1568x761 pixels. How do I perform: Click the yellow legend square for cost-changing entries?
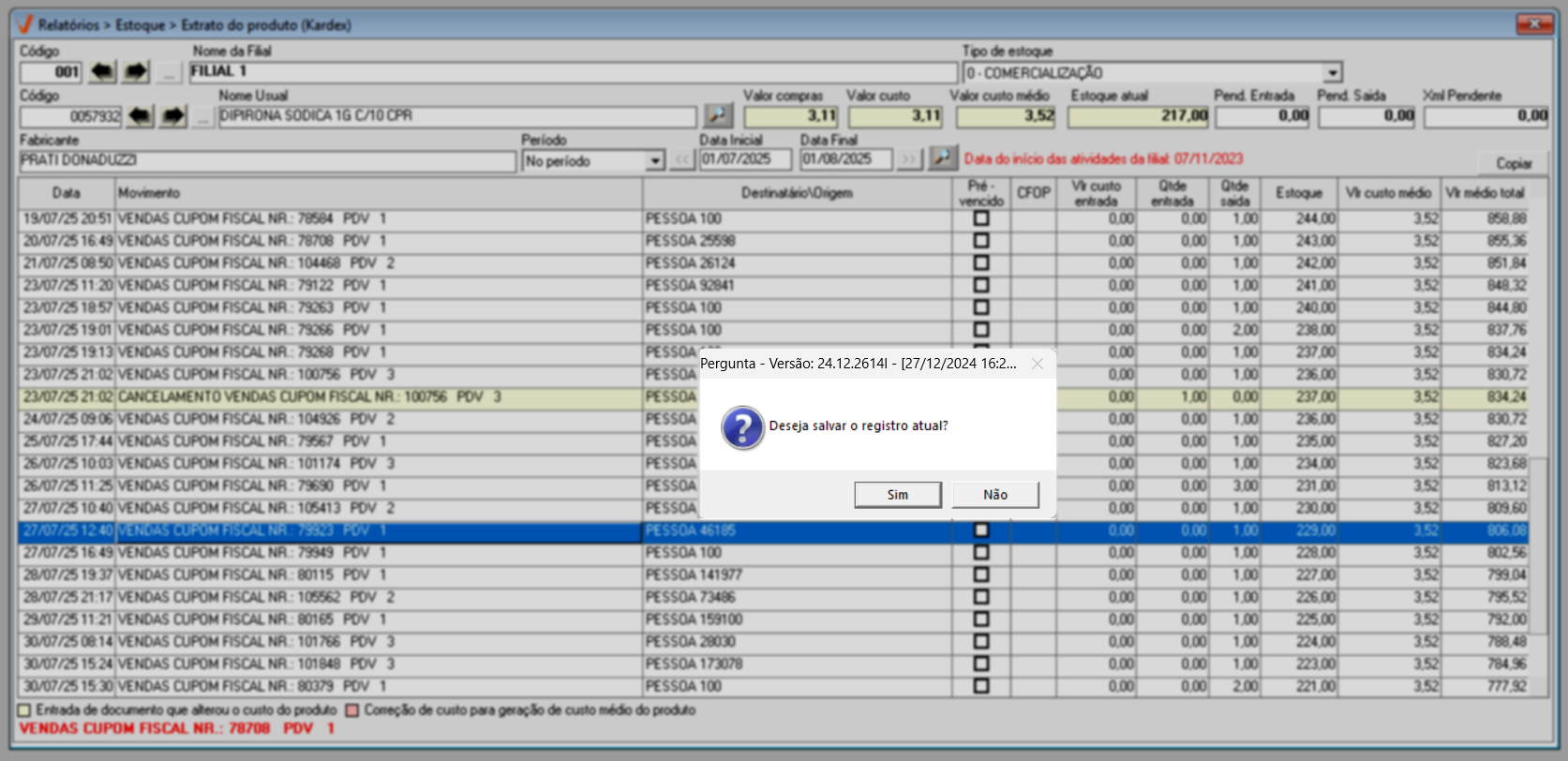(25, 710)
